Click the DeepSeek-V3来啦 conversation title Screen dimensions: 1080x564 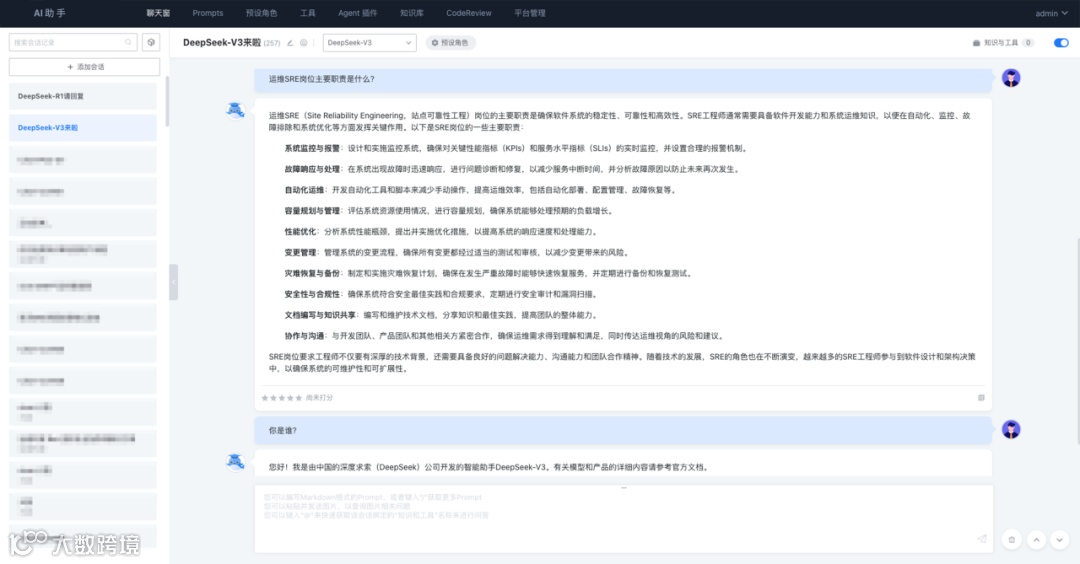[x=222, y=43]
